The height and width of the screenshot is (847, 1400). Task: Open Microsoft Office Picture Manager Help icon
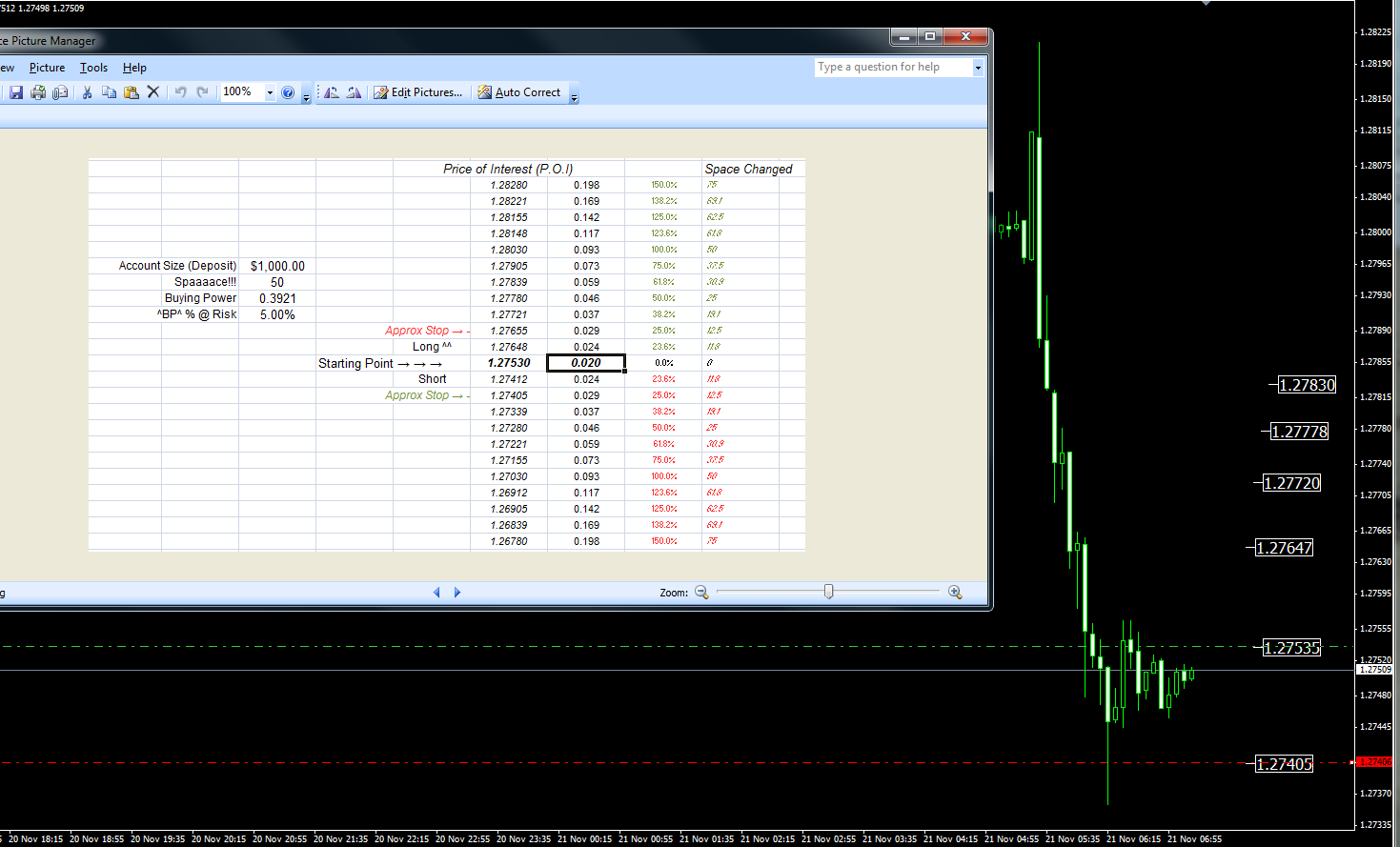pos(288,92)
